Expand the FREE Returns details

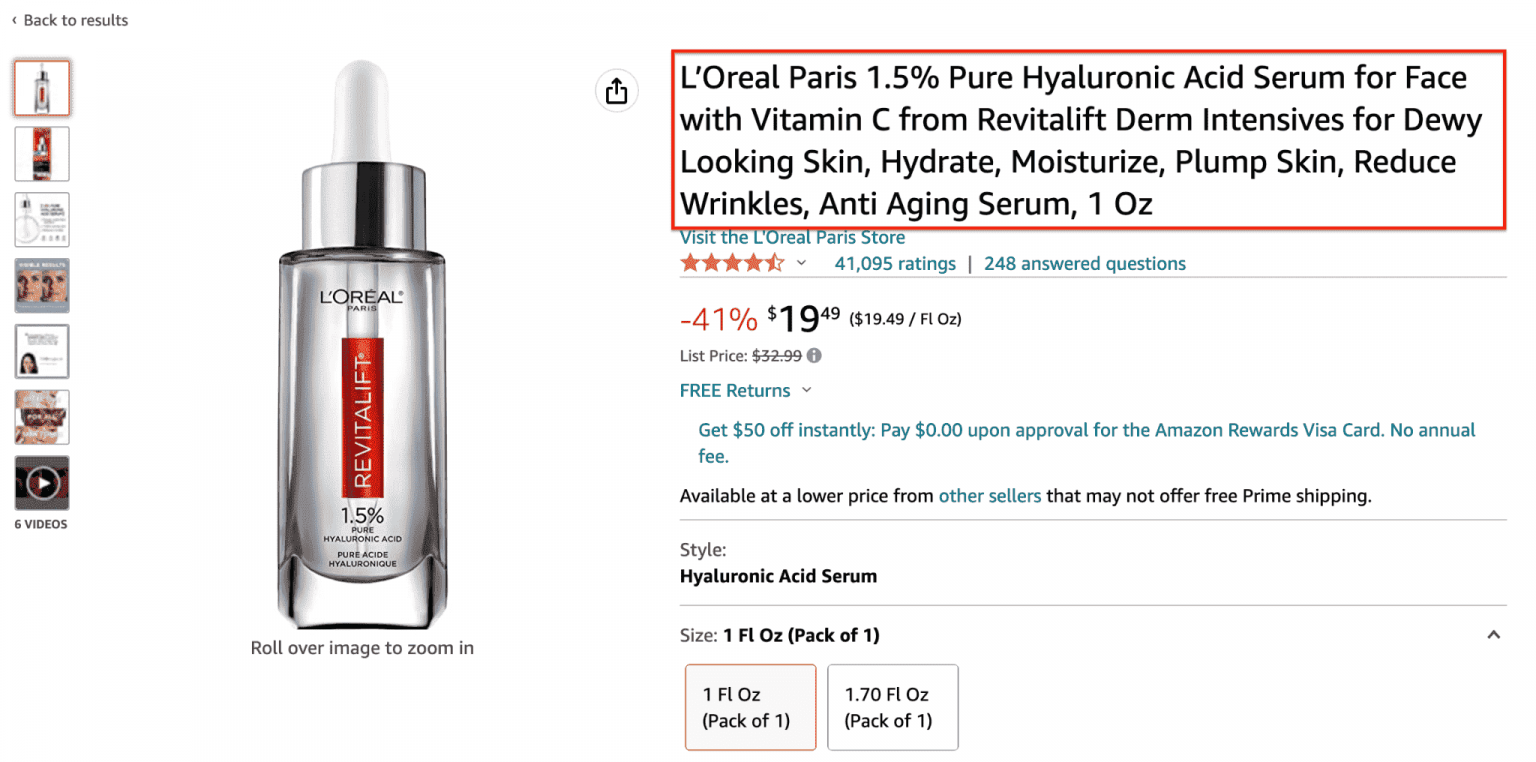coord(807,390)
